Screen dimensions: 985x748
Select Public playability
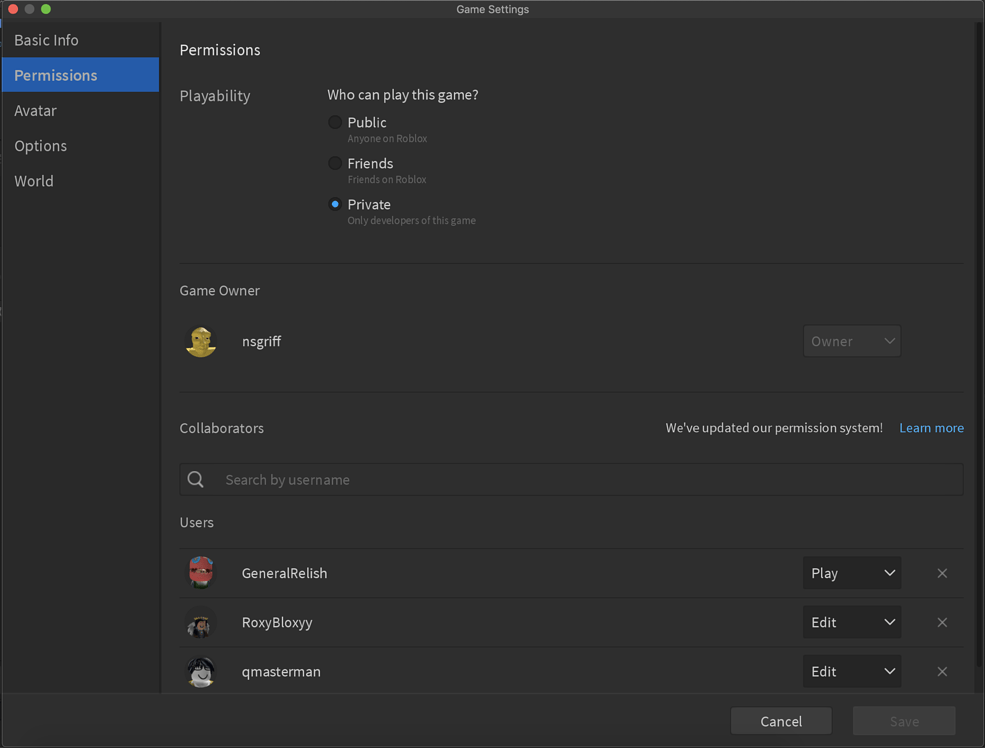[335, 122]
